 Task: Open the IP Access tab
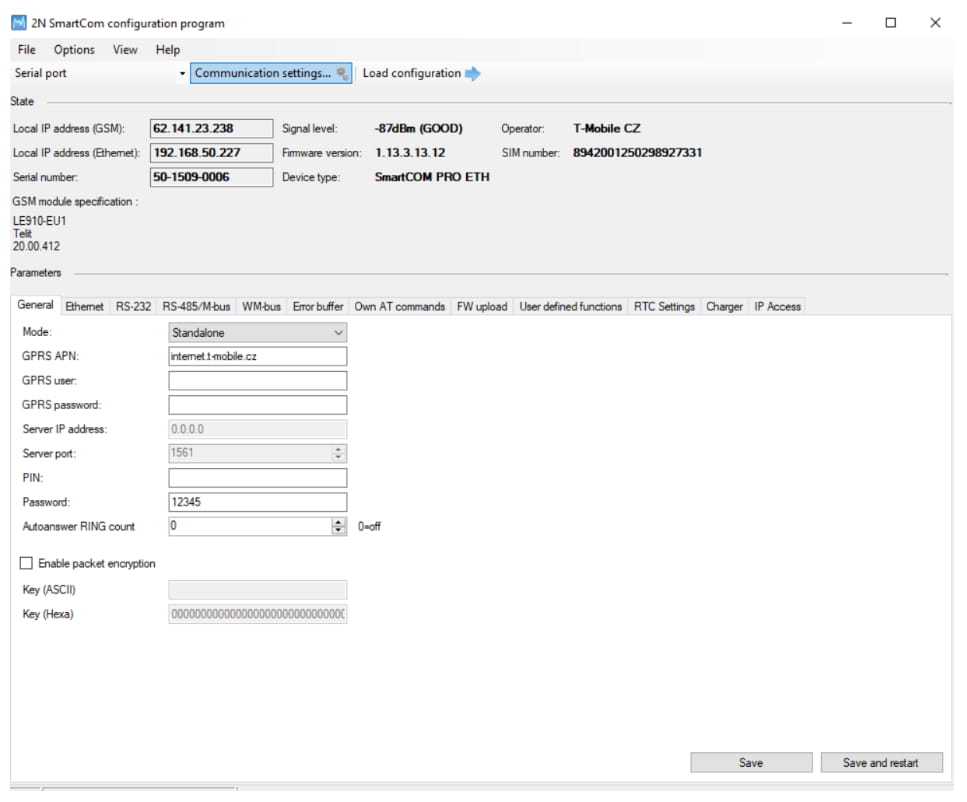[x=777, y=307]
